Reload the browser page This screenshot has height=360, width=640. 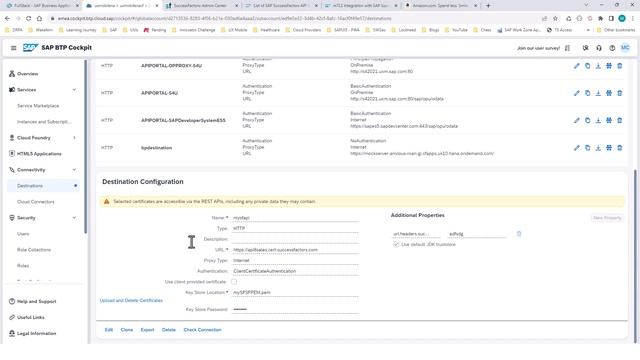[x=29, y=18]
